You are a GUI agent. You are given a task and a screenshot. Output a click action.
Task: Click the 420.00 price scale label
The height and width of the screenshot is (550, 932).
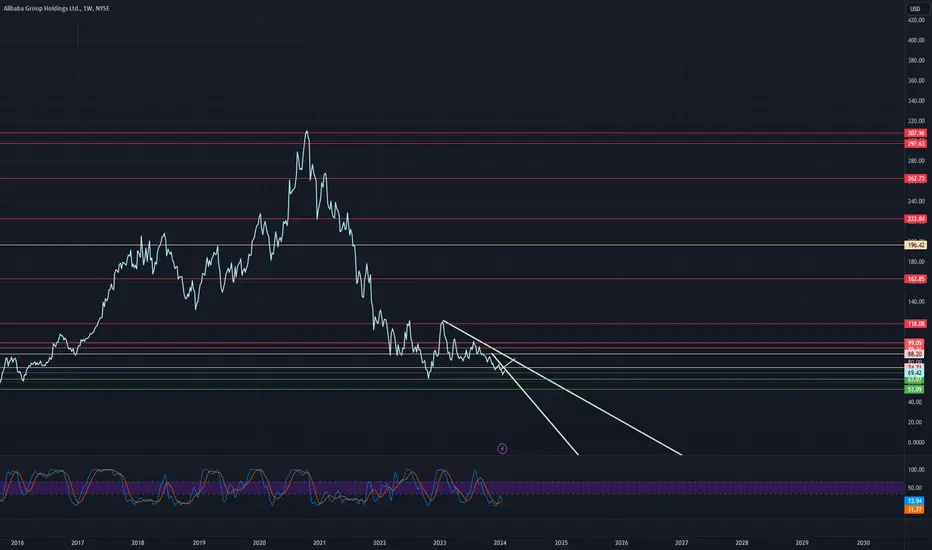(x=916, y=20)
